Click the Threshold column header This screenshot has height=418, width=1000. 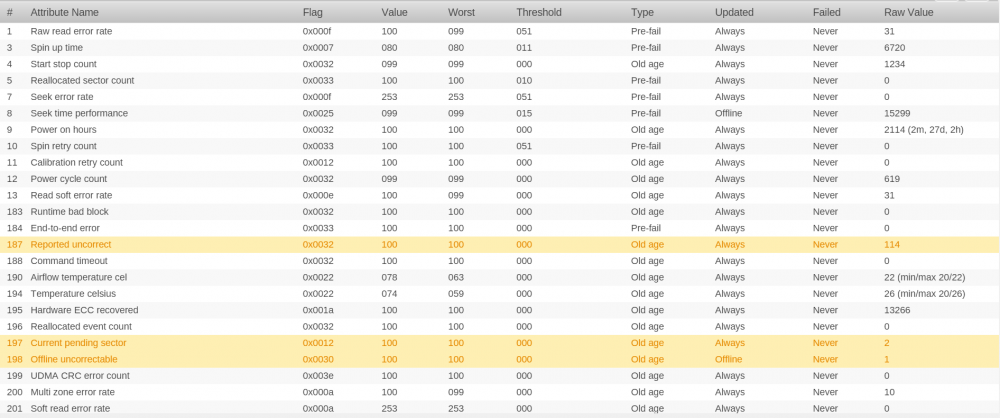point(539,12)
